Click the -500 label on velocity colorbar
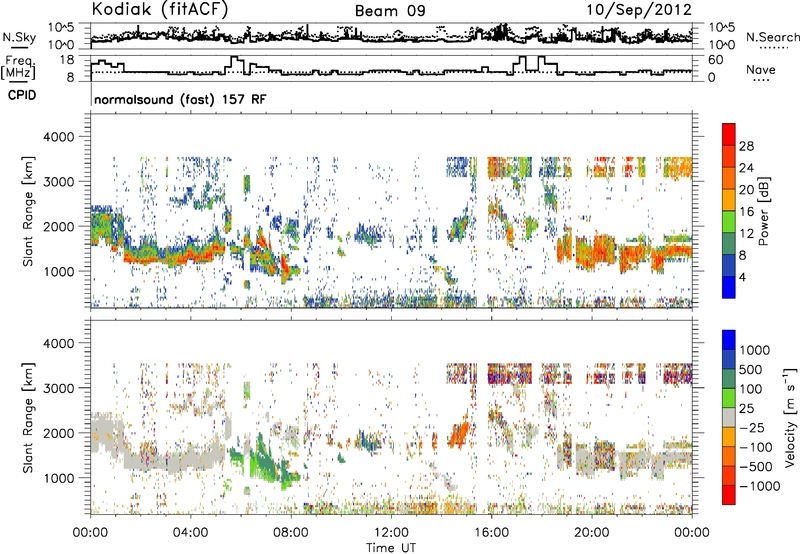 (756, 467)
